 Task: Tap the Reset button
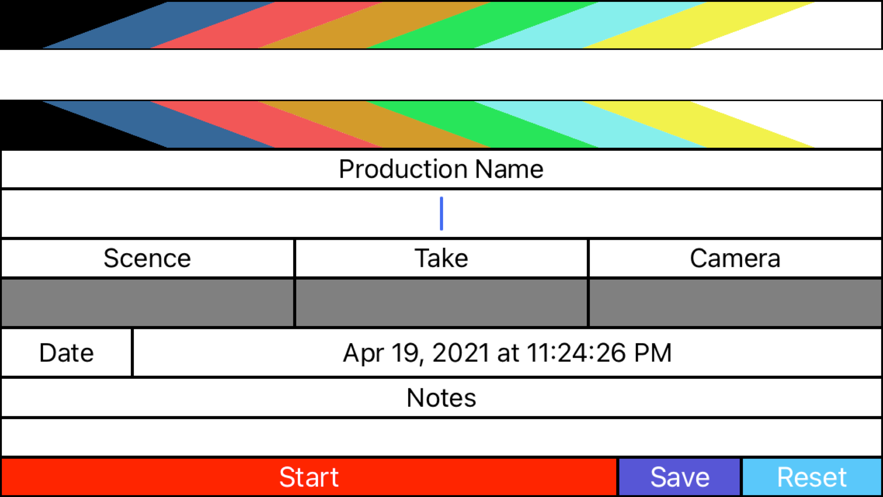[x=812, y=477]
